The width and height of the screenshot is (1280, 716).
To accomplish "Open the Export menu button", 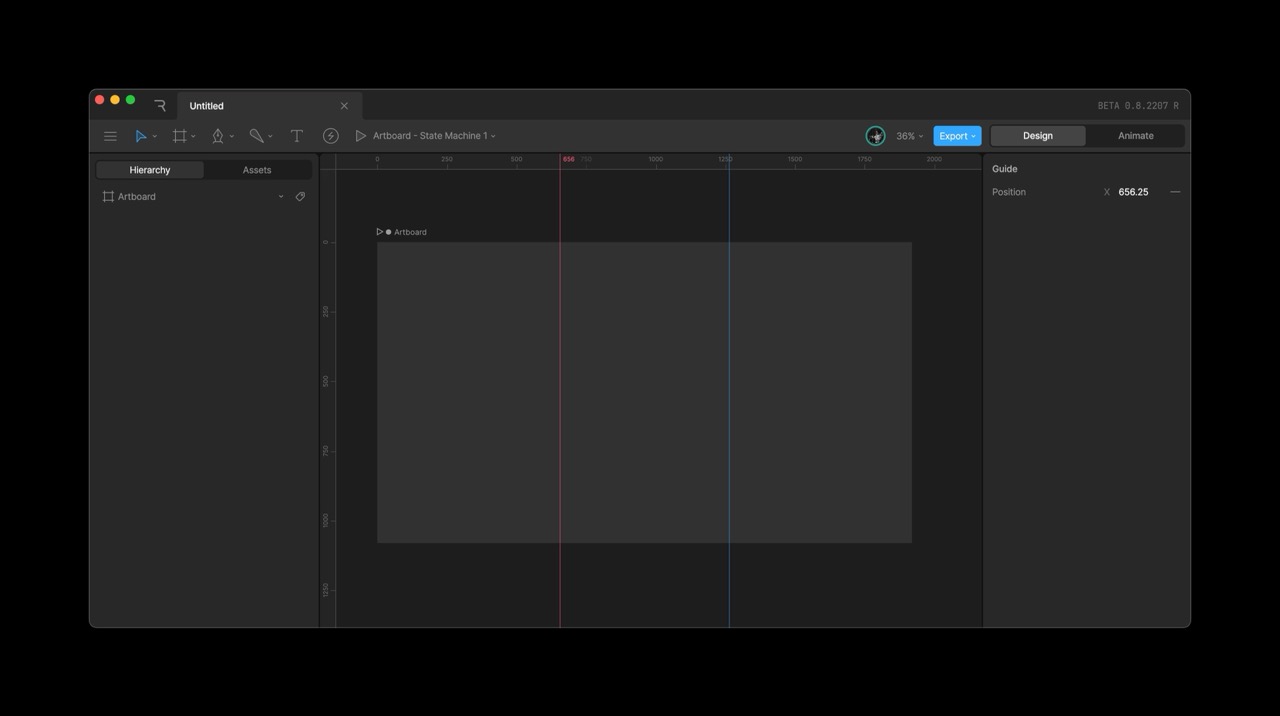I will [x=957, y=136].
